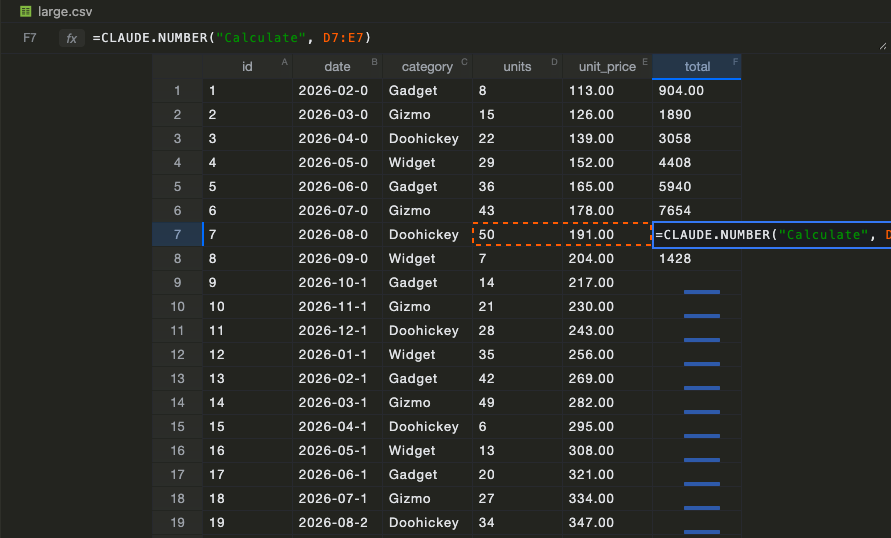
Task: Click the units cell showing 27
Action: point(517,499)
